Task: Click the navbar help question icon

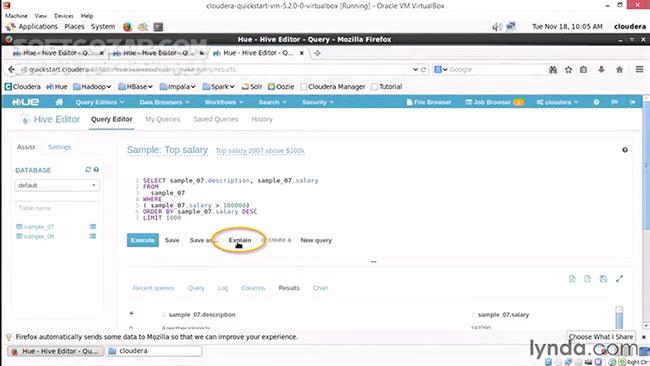Action: (596, 102)
